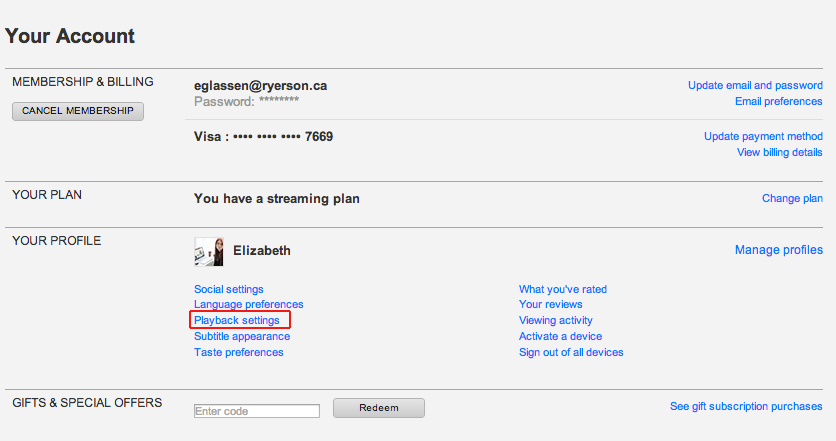
Task: Click the Membership & Billing section label
Action: click(x=83, y=82)
